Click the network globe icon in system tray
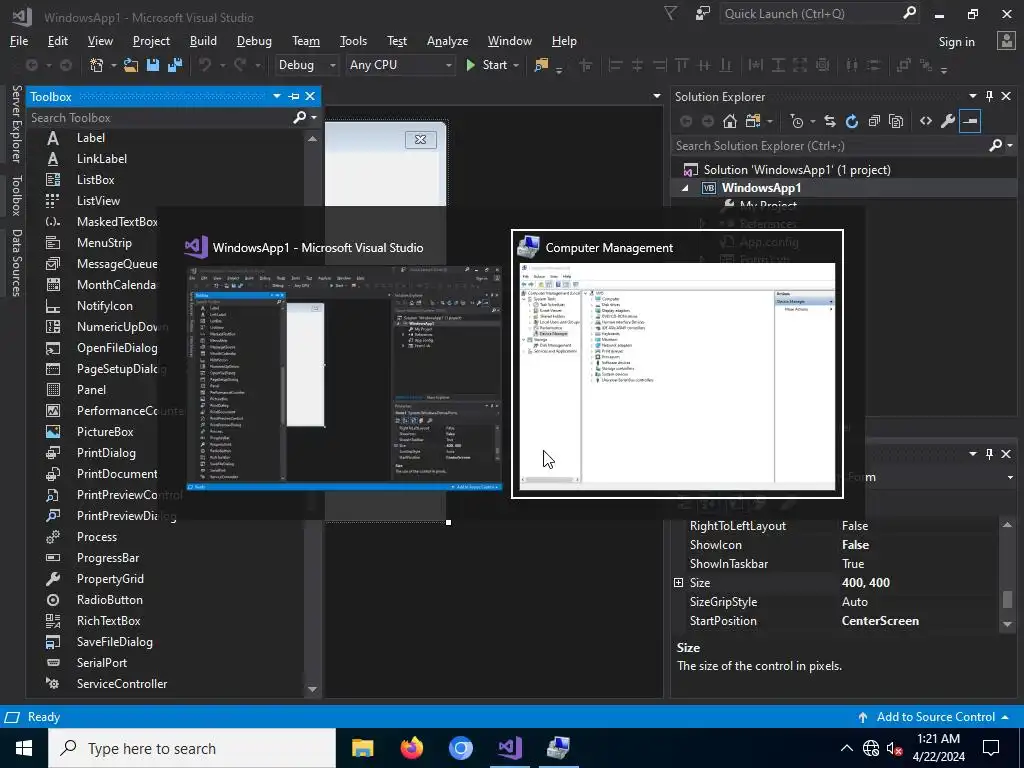This screenshot has width=1024, height=768. tap(871, 748)
